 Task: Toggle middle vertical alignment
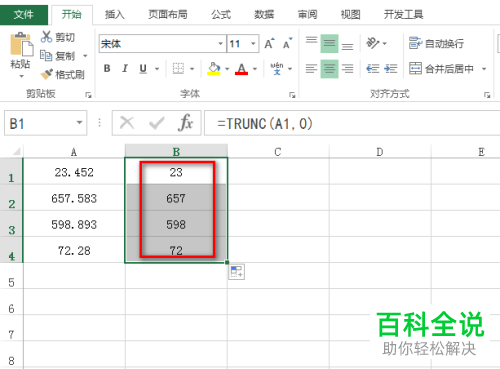(329, 43)
